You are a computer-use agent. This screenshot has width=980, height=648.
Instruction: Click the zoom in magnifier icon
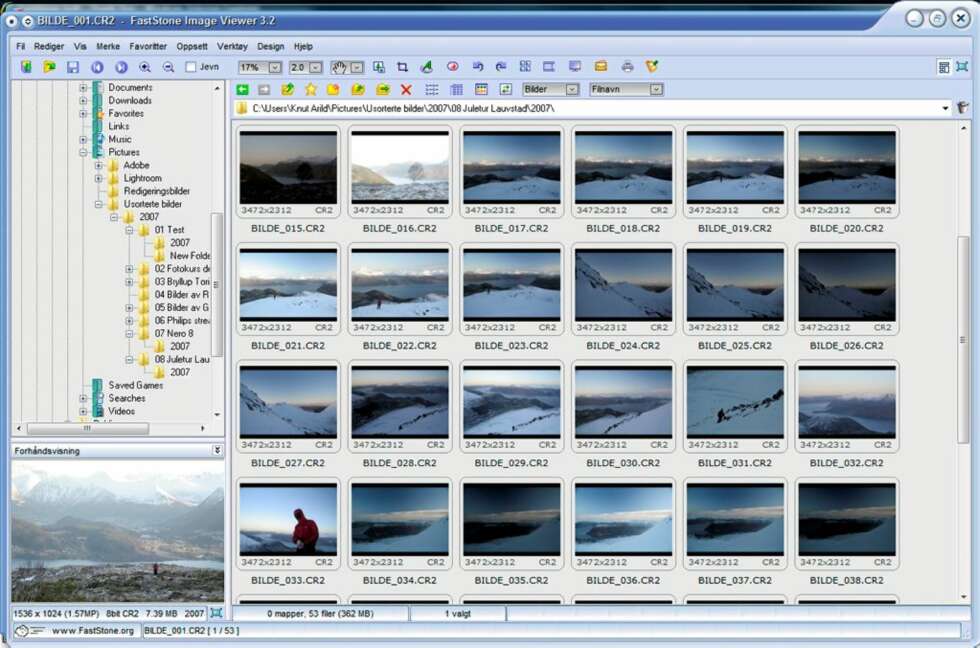(145, 67)
